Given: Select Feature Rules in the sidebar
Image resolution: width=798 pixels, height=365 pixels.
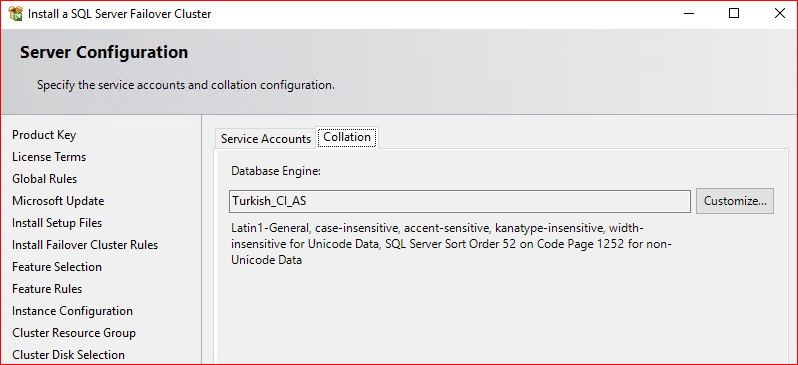Looking at the screenshot, I should [47, 289].
